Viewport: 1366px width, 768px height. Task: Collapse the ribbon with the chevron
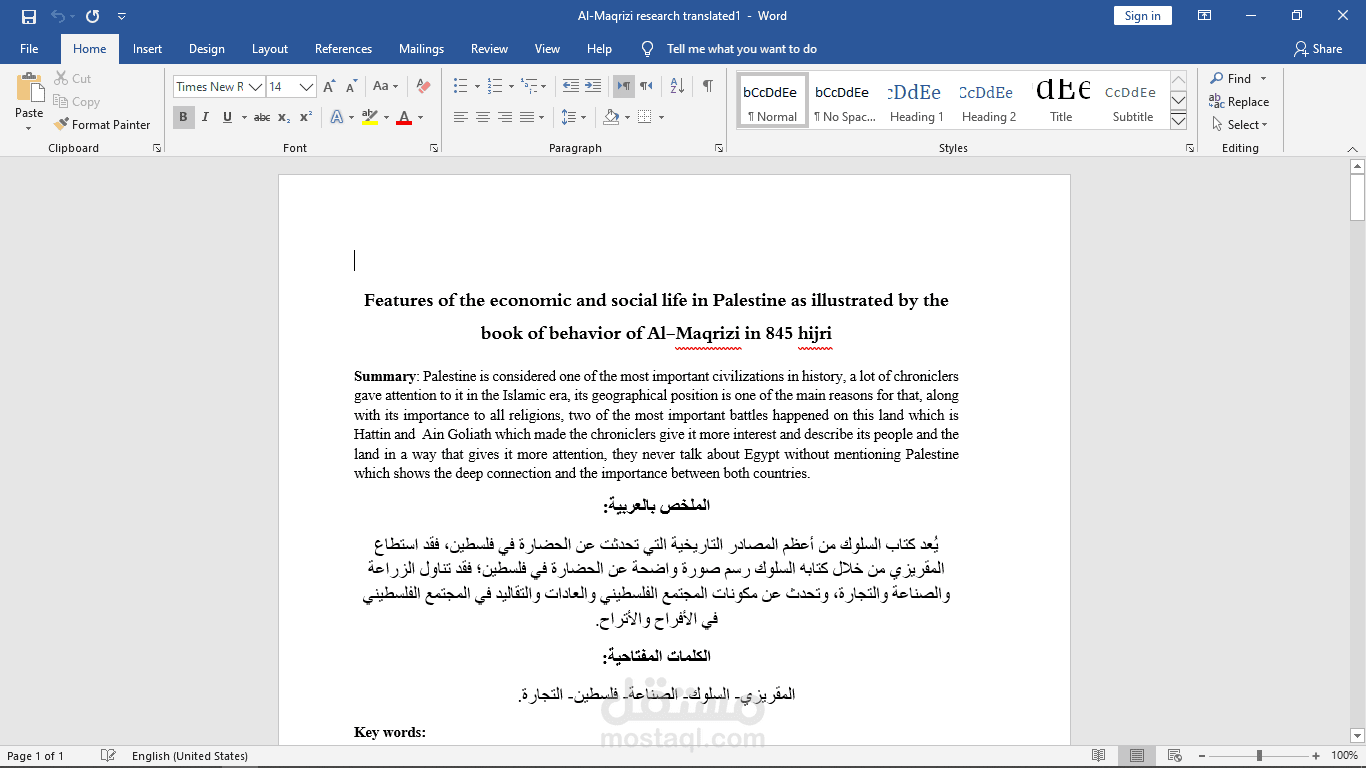(x=1353, y=149)
